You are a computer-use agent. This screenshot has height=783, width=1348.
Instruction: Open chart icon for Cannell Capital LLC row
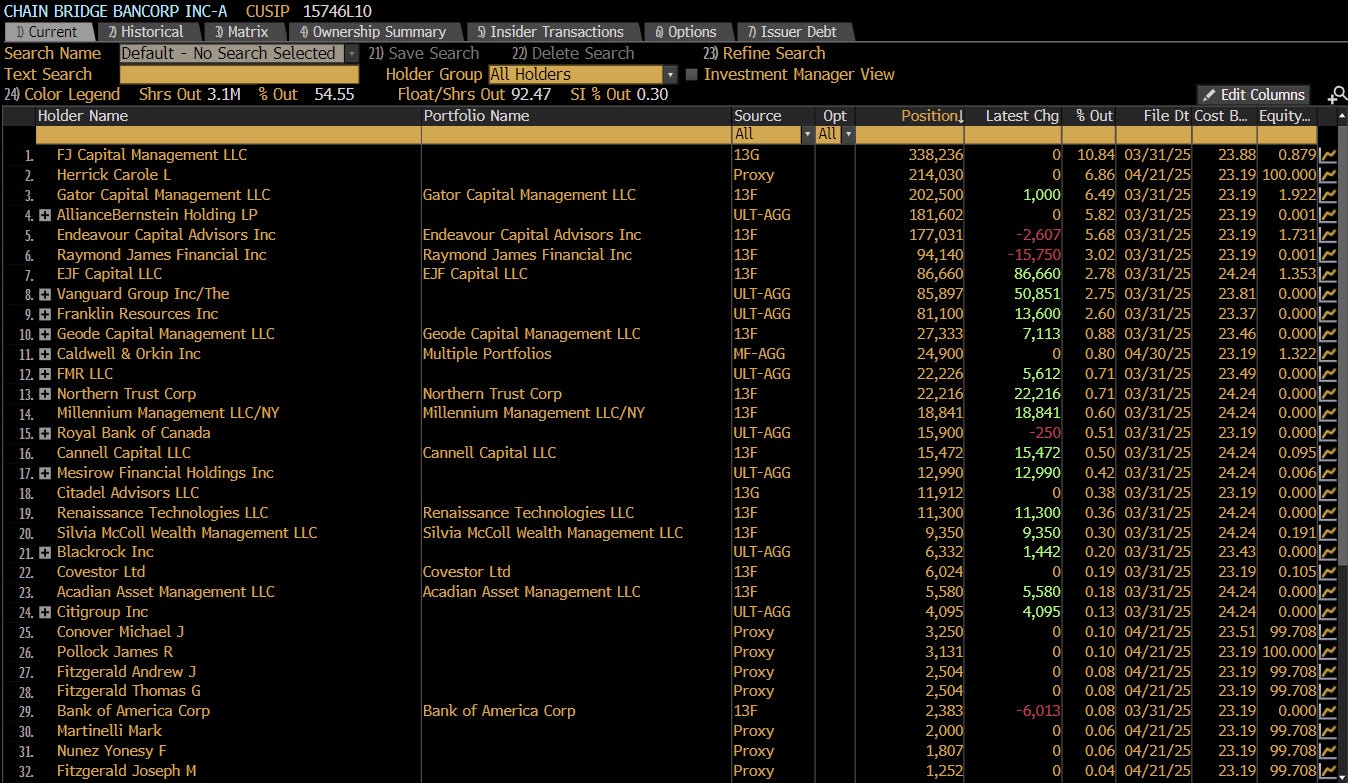coord(1328,453)
